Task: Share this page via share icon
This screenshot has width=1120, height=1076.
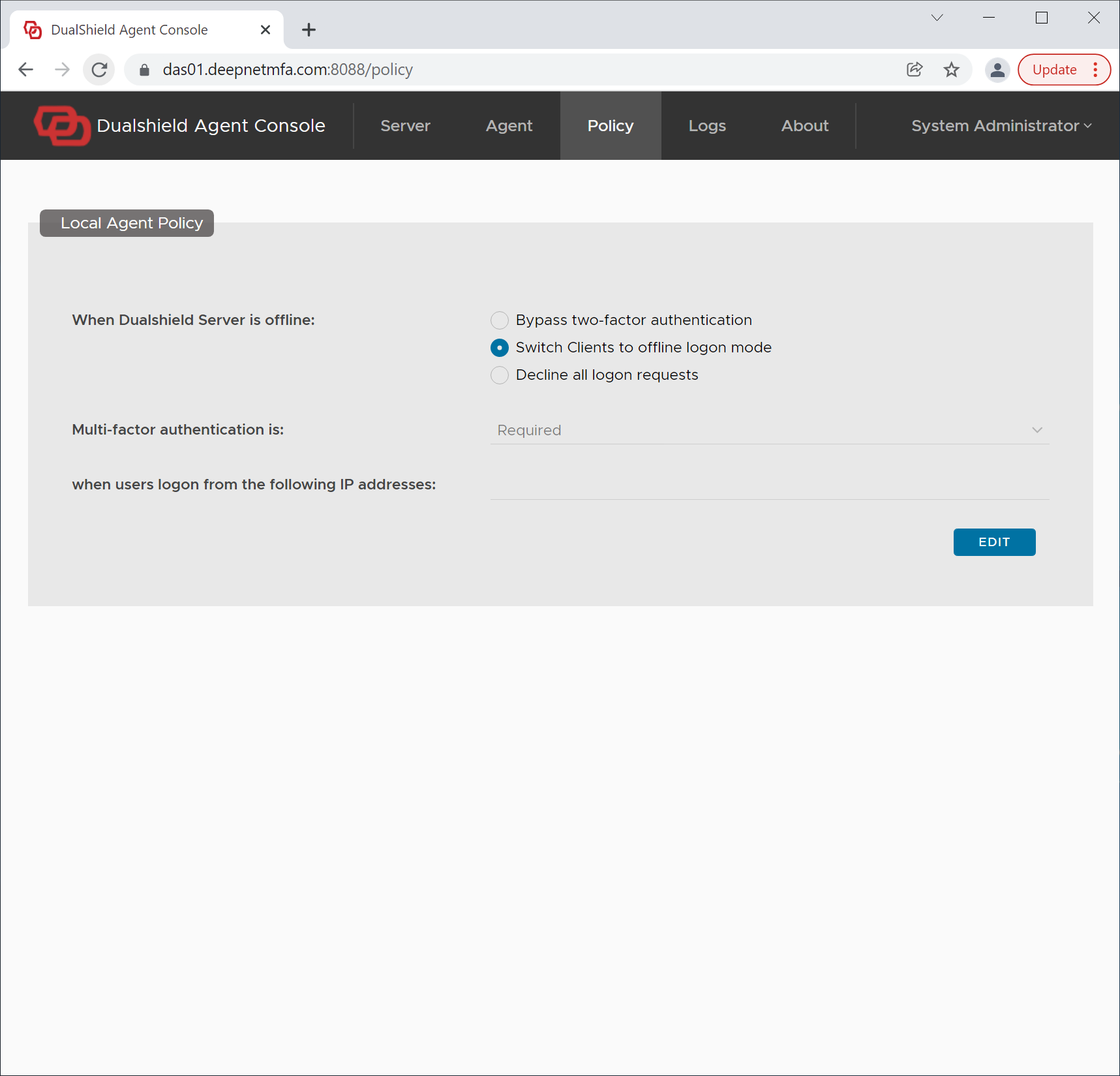Action: 915,70
